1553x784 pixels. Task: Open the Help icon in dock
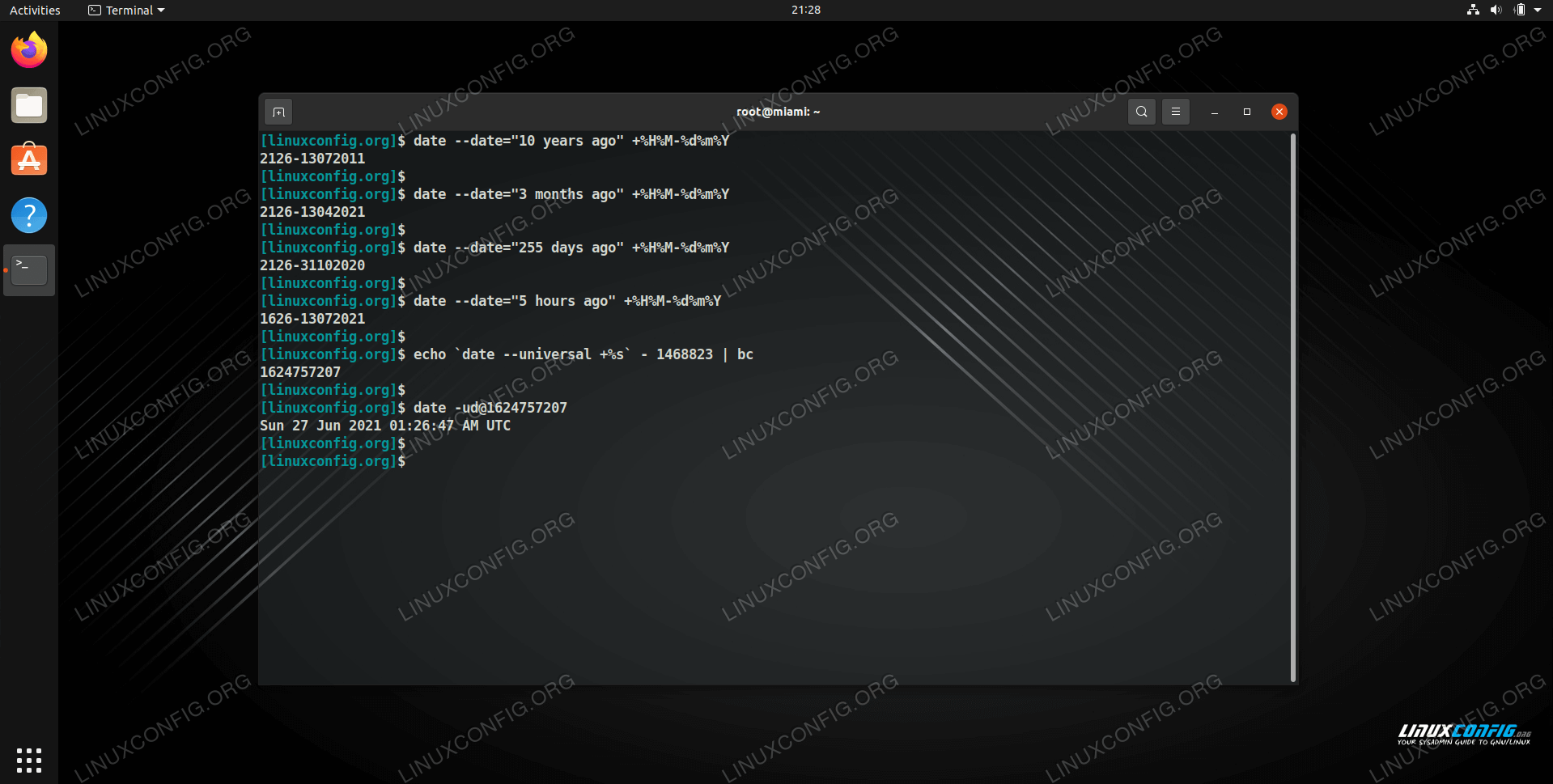coord(29,215)
